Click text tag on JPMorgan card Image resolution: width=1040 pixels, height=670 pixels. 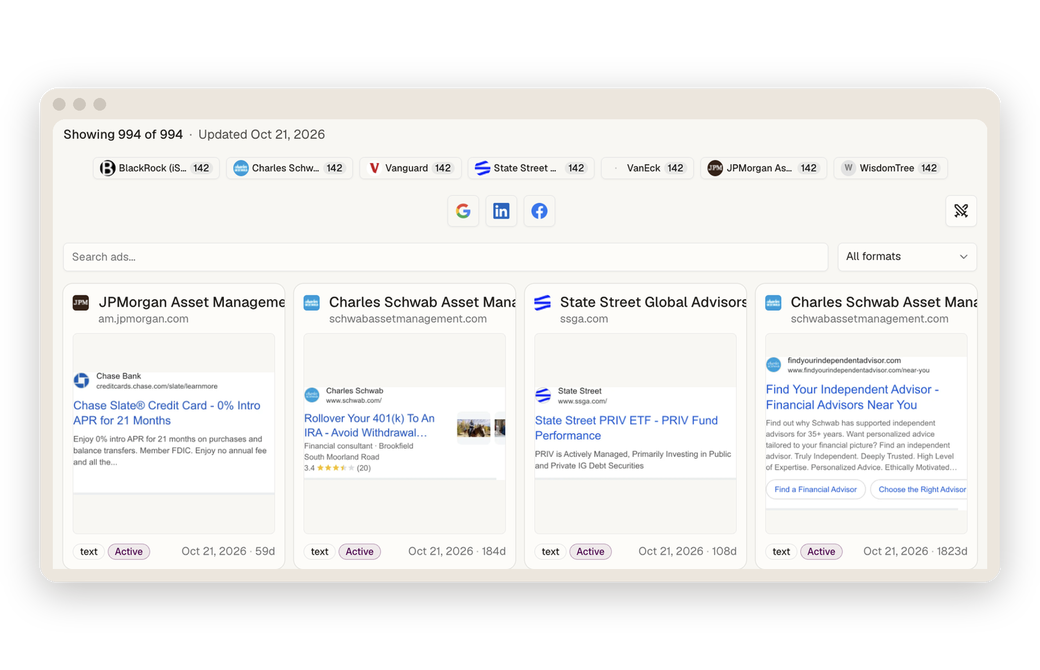(x=88, y=551)
